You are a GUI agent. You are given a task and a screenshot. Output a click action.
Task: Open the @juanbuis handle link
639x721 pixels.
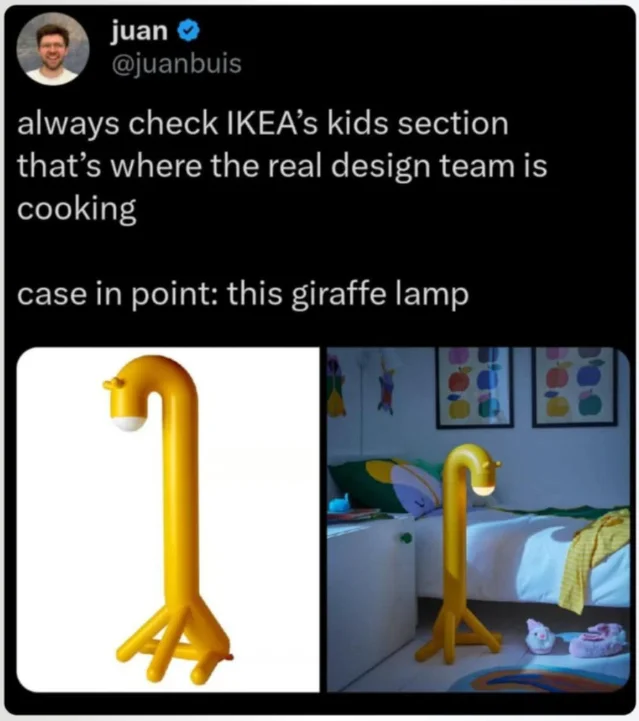tap(176, 63)
